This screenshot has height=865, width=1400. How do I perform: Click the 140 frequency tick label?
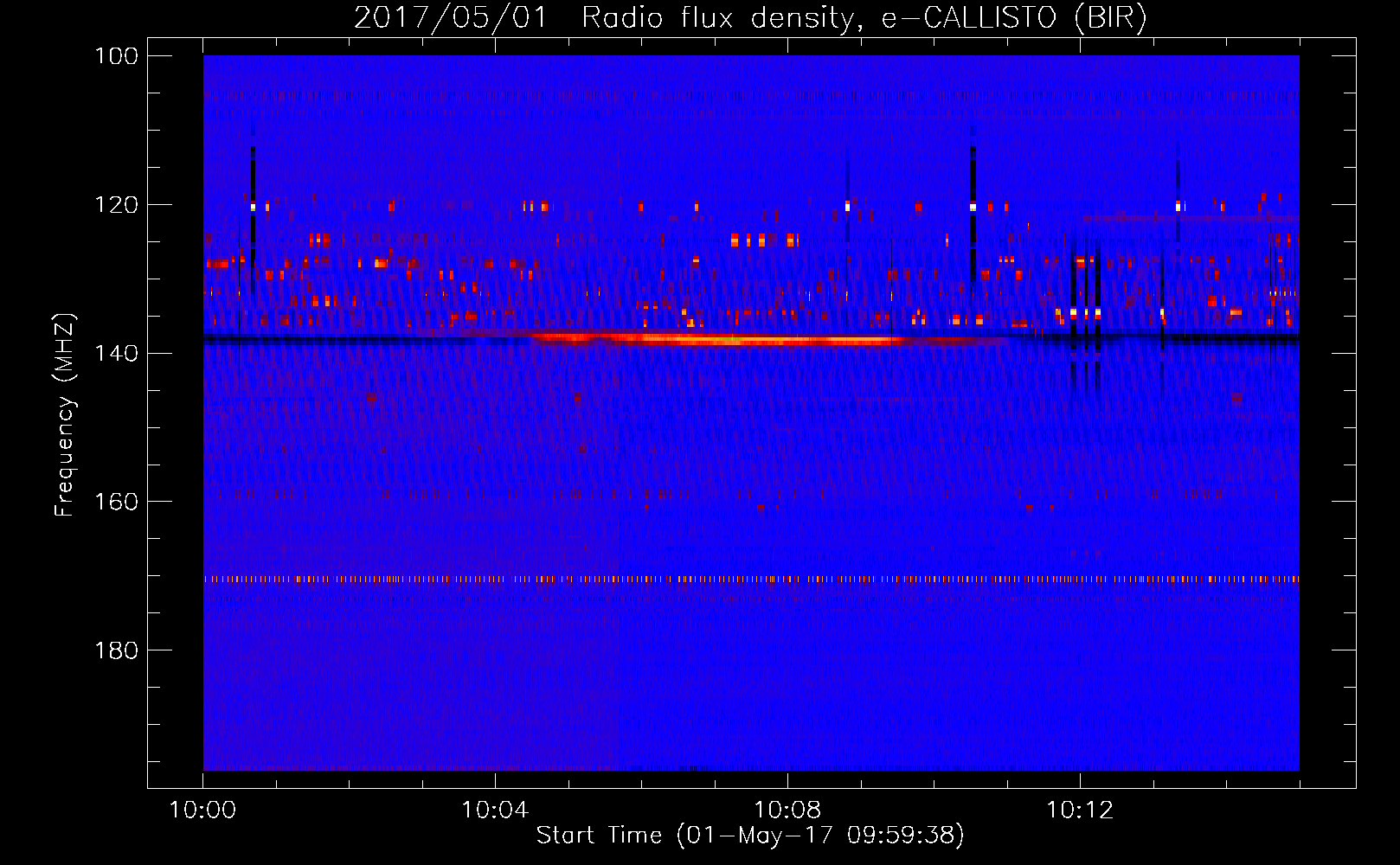pos(117,353)
